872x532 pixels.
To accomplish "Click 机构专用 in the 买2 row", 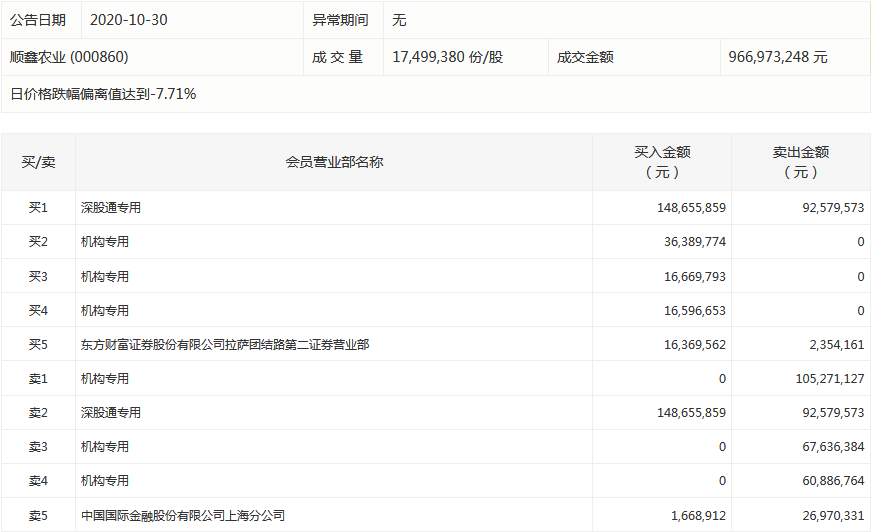I will 105,242.
